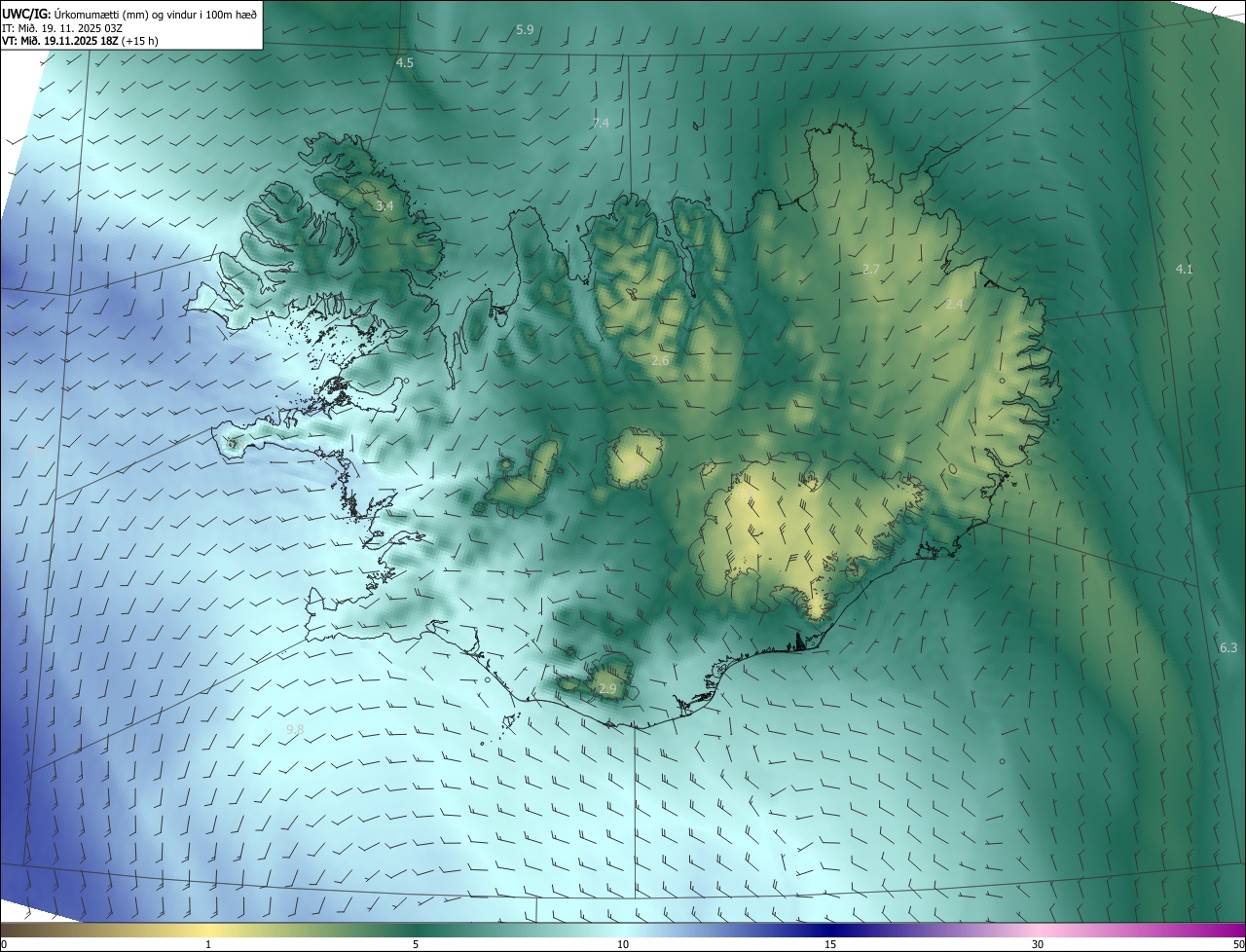Click the 4.1 value label off the east coast

click(x=1185, y=269)
